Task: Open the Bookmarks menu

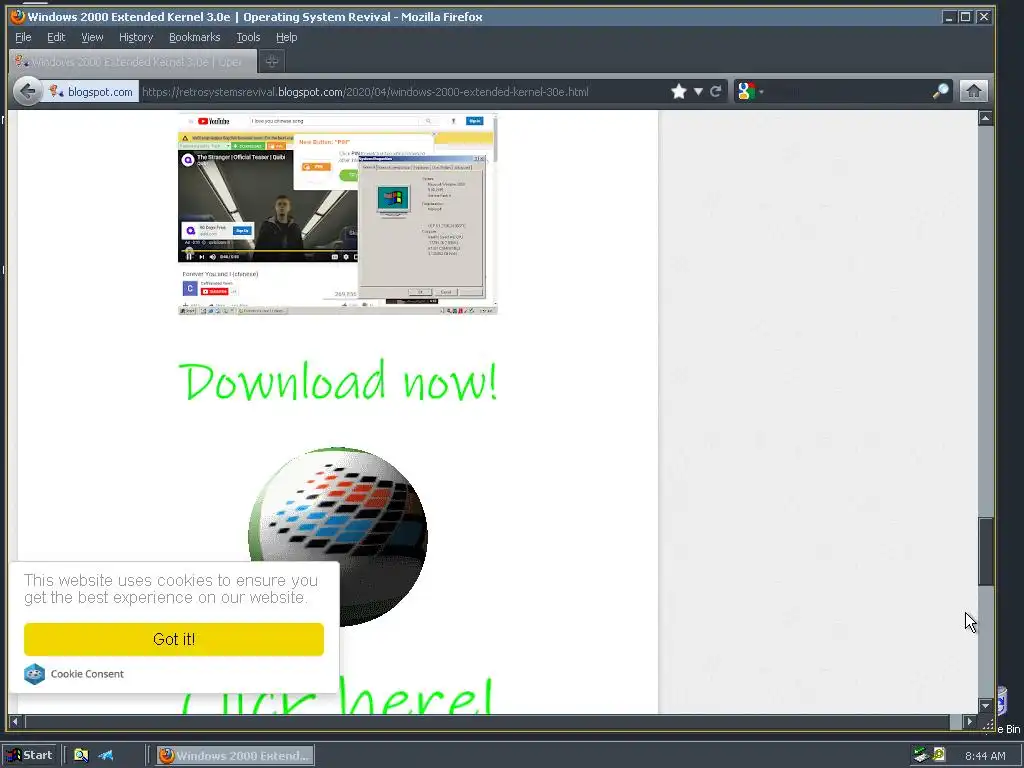Action: click(x=195, y=37)
